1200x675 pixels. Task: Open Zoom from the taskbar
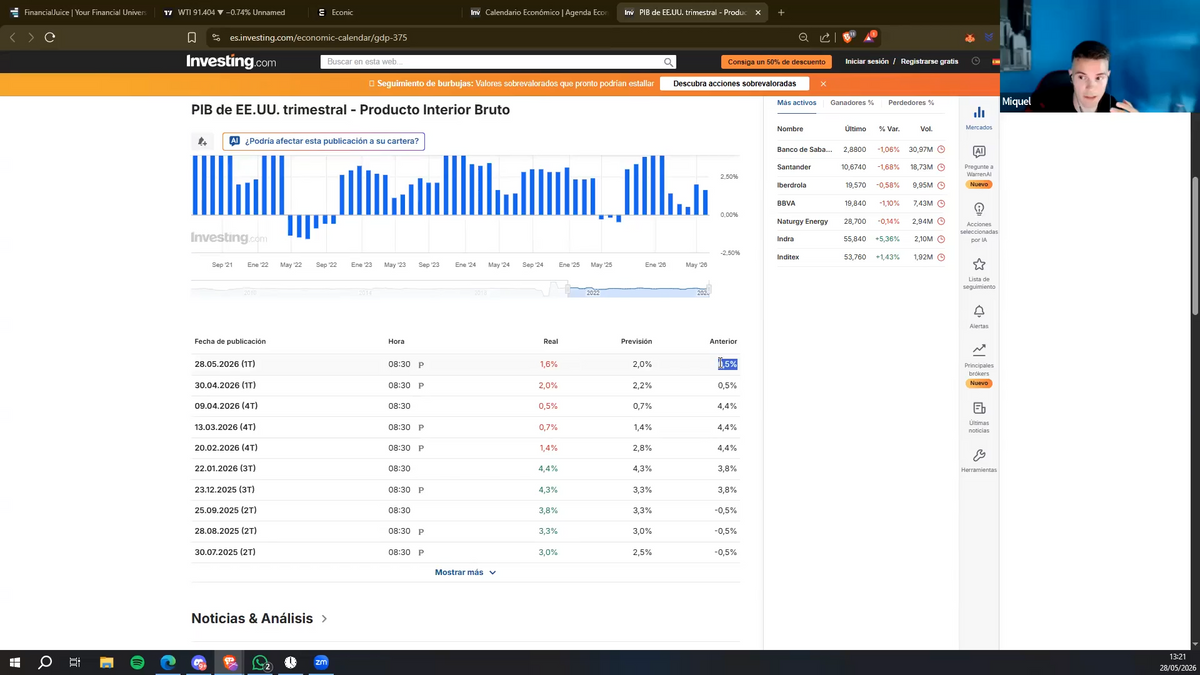coord(321,662)
